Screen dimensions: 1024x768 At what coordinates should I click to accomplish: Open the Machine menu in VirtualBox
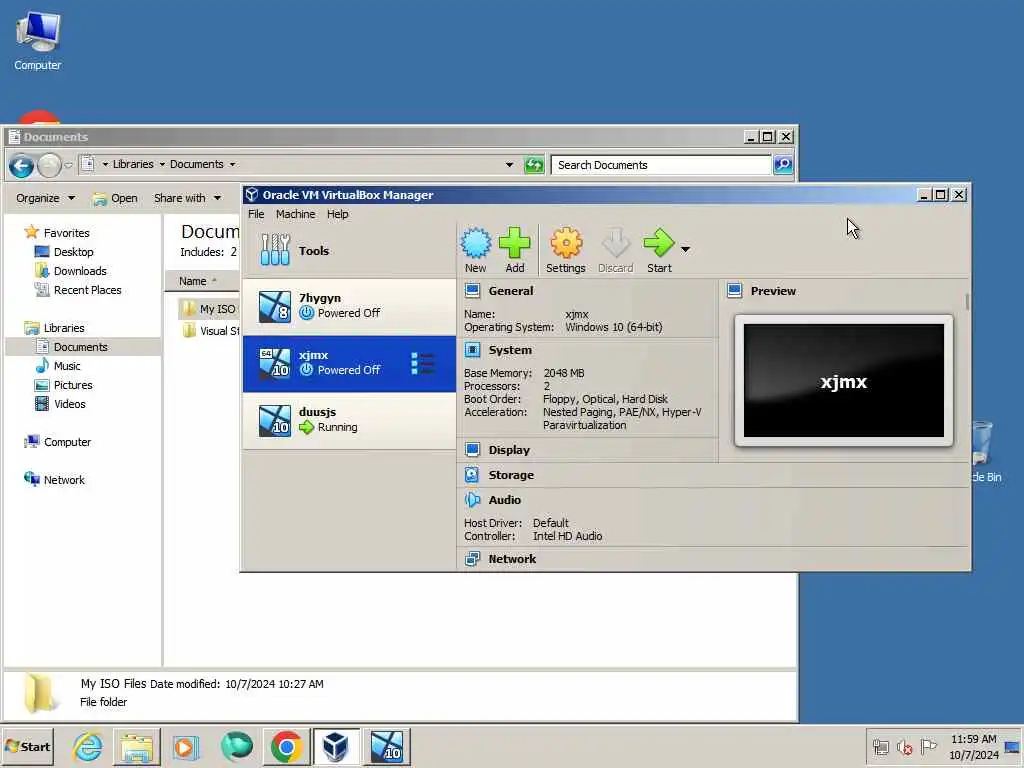(x=295, y=214)
